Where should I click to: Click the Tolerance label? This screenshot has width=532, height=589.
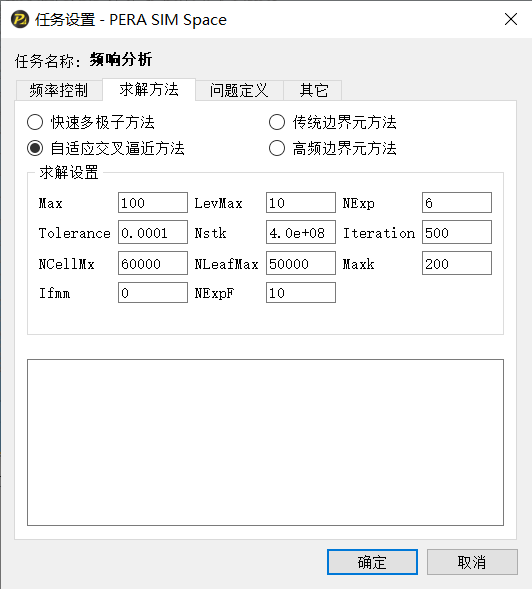pos(74,233)
